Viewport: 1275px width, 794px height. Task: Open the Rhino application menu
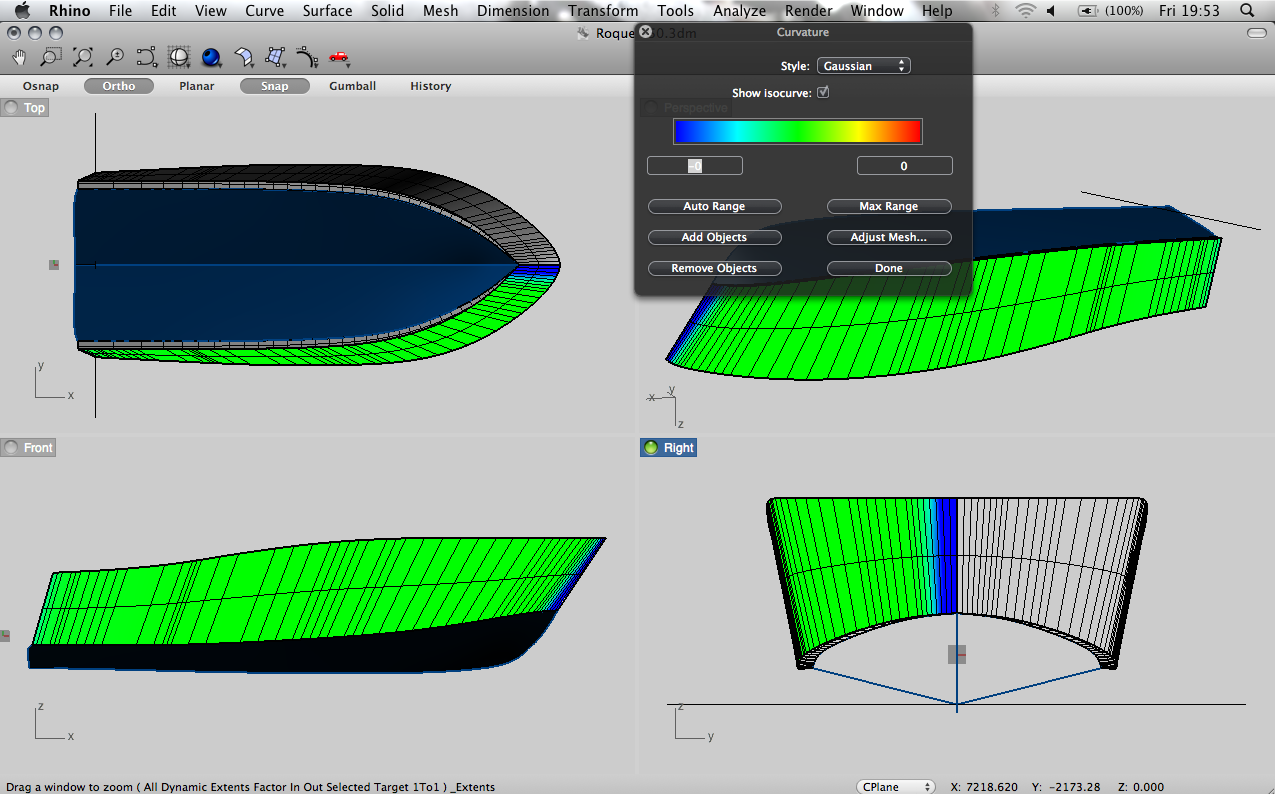coord(69,11)
